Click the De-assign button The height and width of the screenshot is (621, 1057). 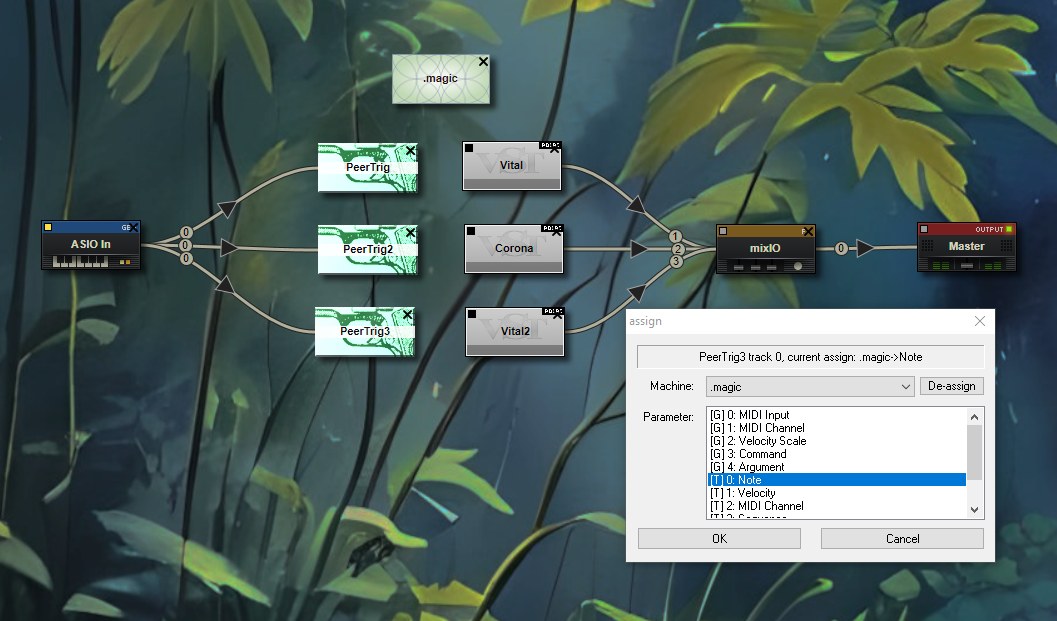coord(952,386)
